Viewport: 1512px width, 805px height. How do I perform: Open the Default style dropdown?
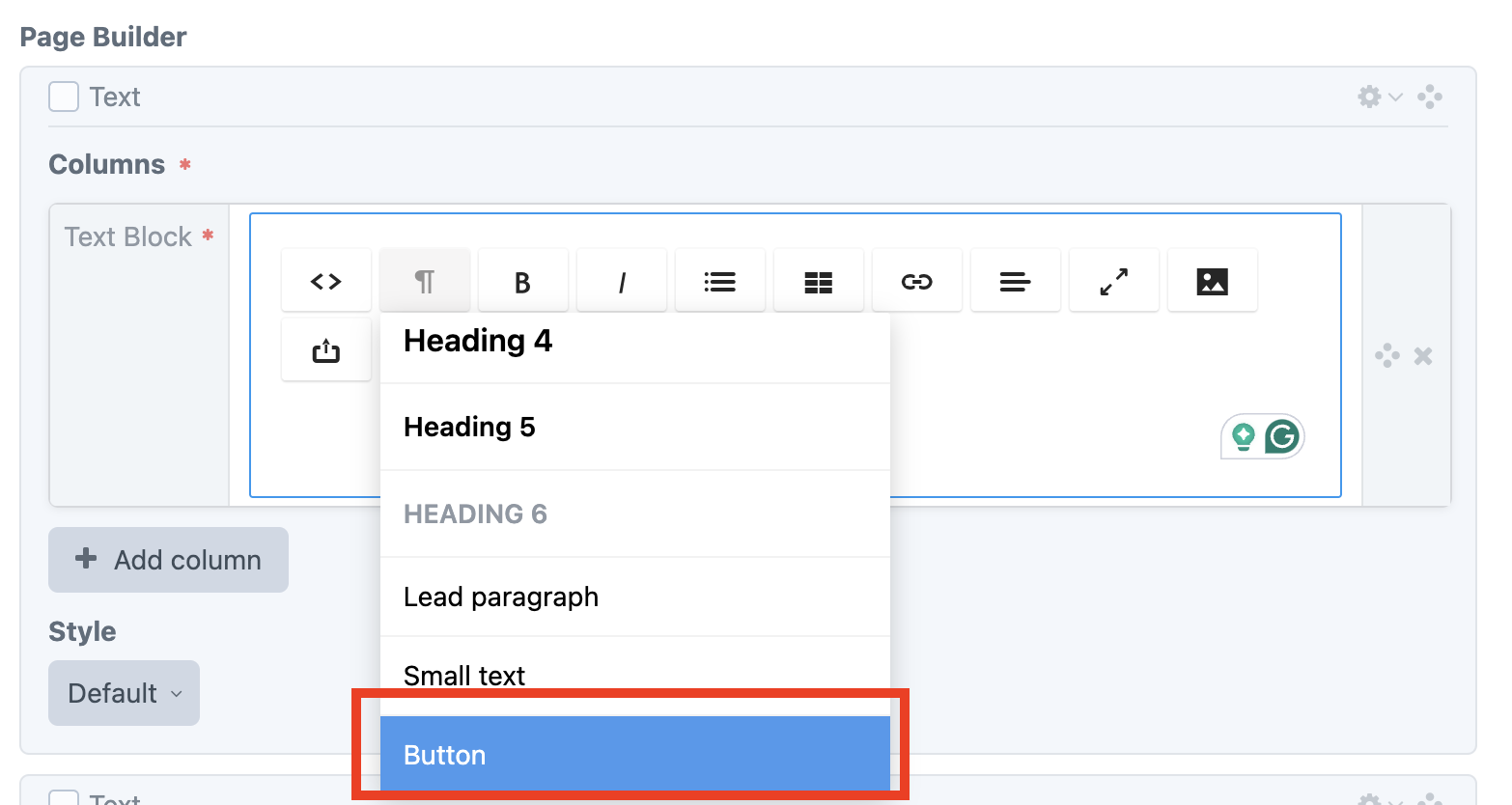point(124,693)
